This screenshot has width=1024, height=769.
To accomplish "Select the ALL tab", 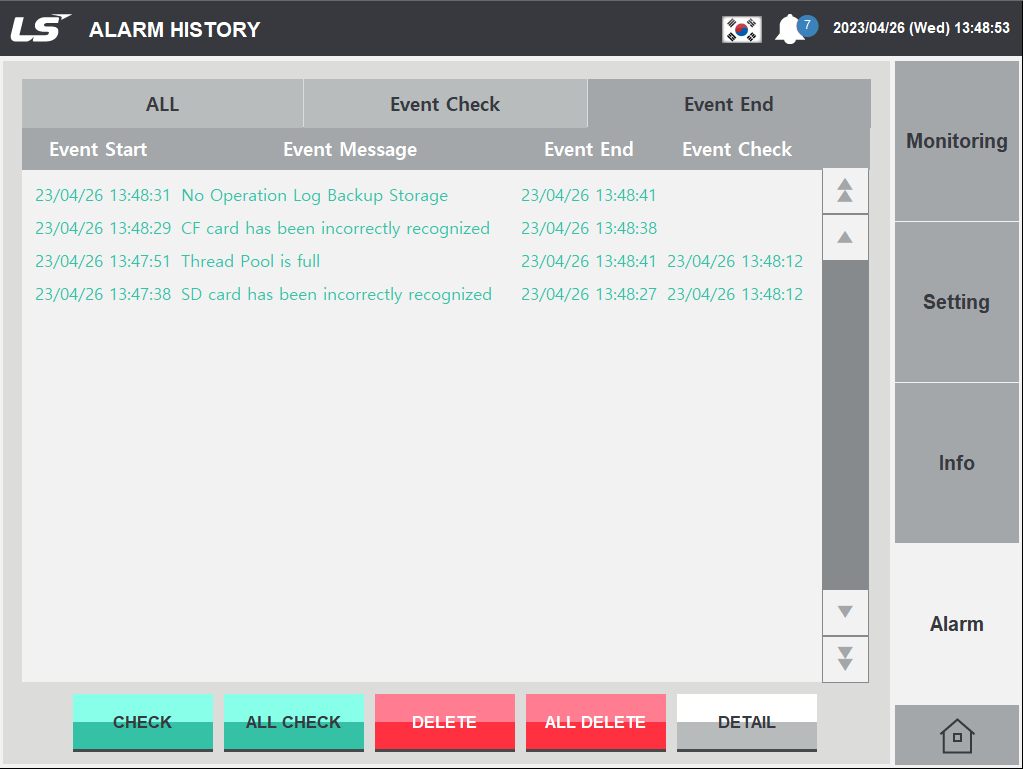I will 163,104.
